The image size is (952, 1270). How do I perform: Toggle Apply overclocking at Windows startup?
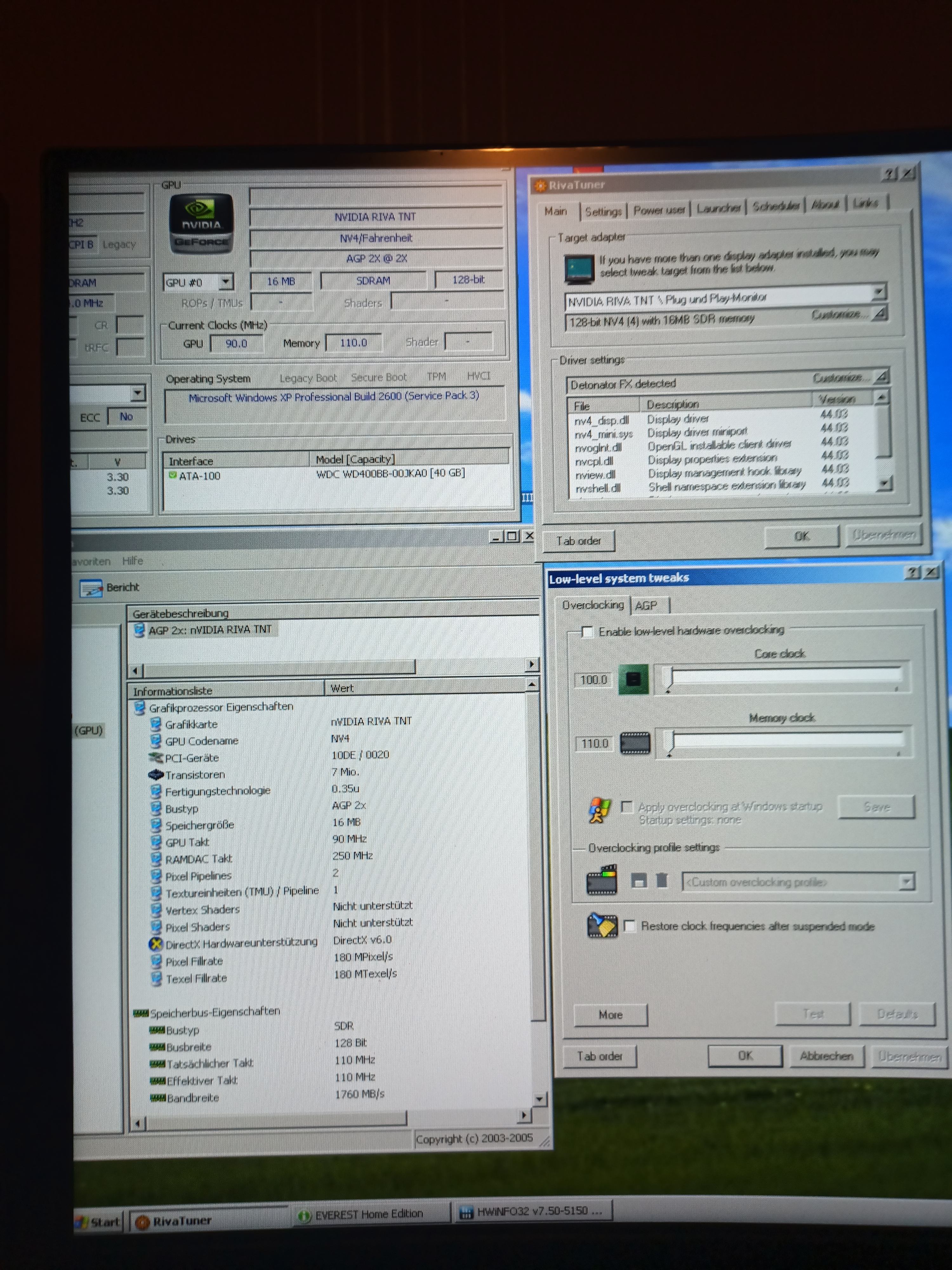pyautogui.click(x=627, y=807)
